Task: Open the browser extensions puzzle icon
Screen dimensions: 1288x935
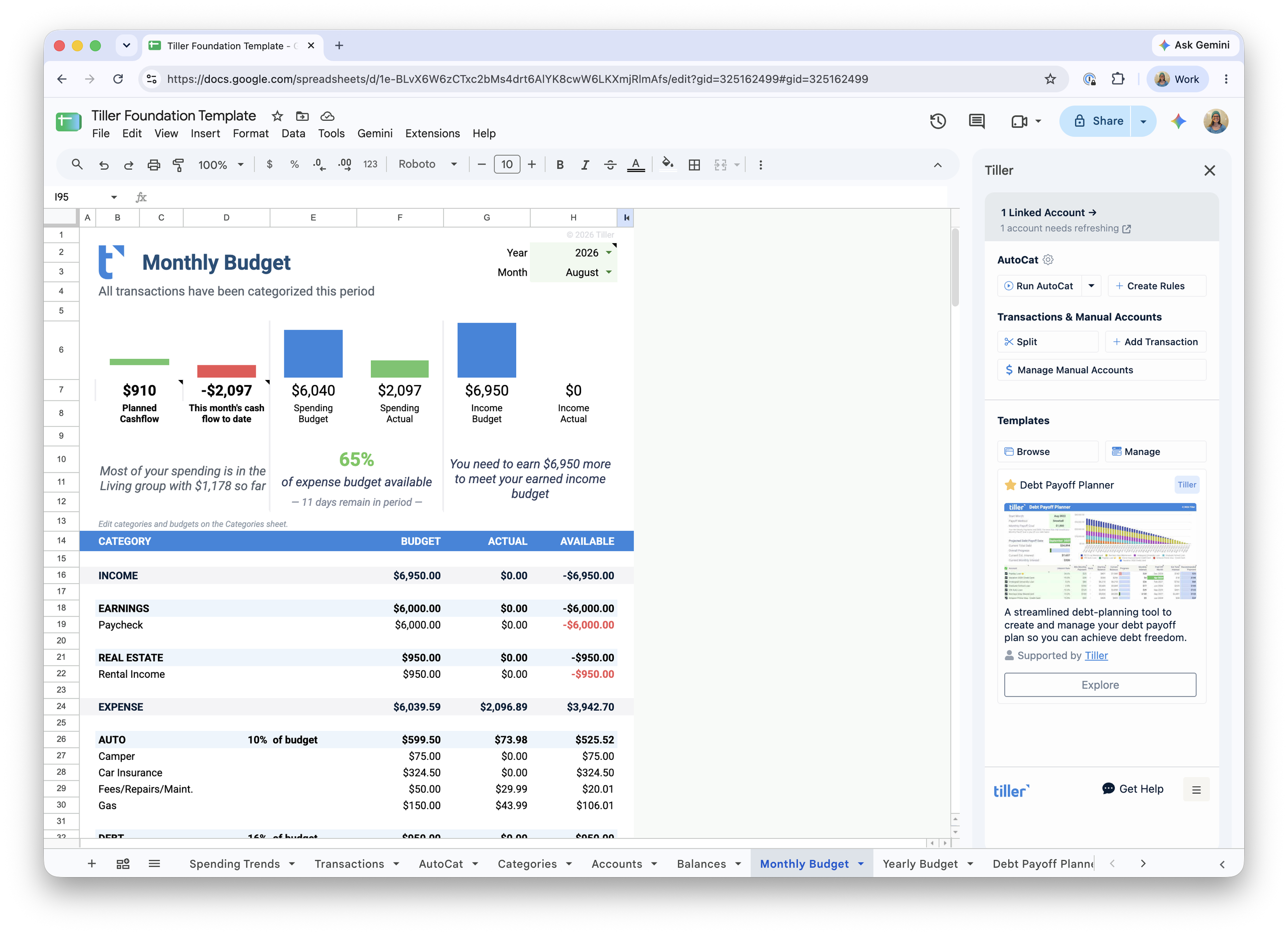Action: (x=1117, y=79)
